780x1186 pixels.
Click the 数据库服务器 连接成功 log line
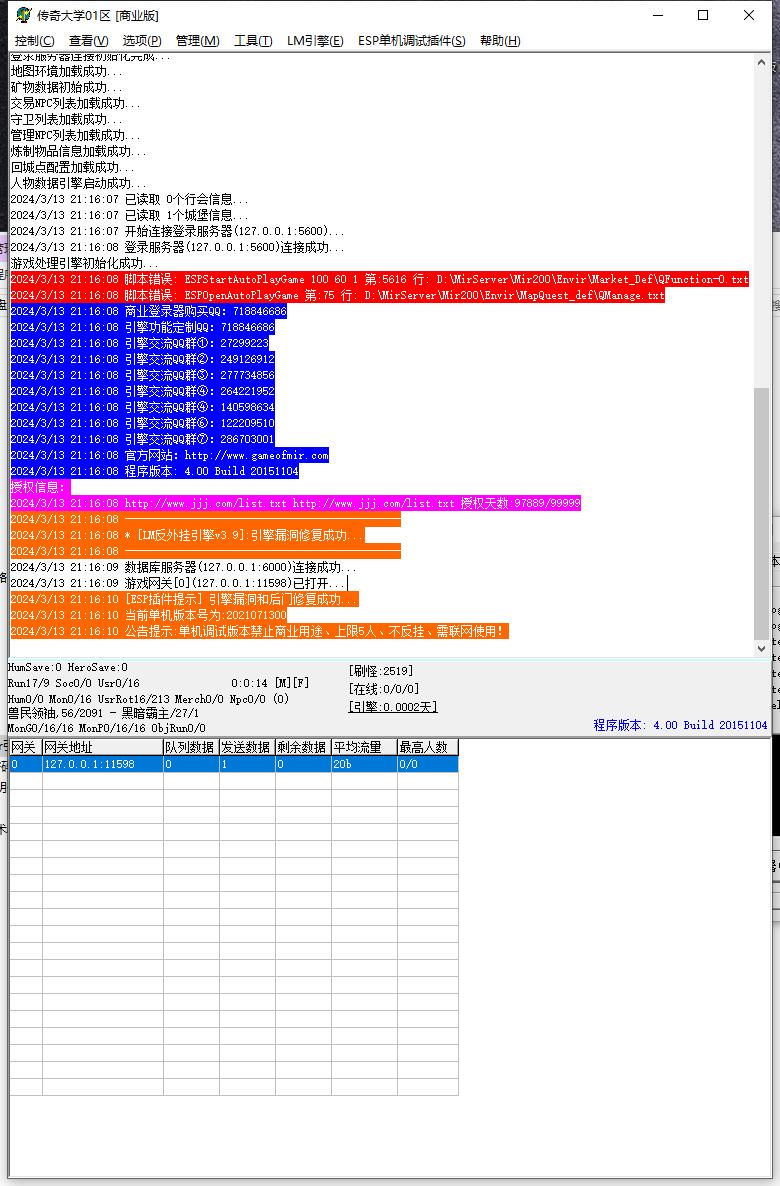point(183,567)
